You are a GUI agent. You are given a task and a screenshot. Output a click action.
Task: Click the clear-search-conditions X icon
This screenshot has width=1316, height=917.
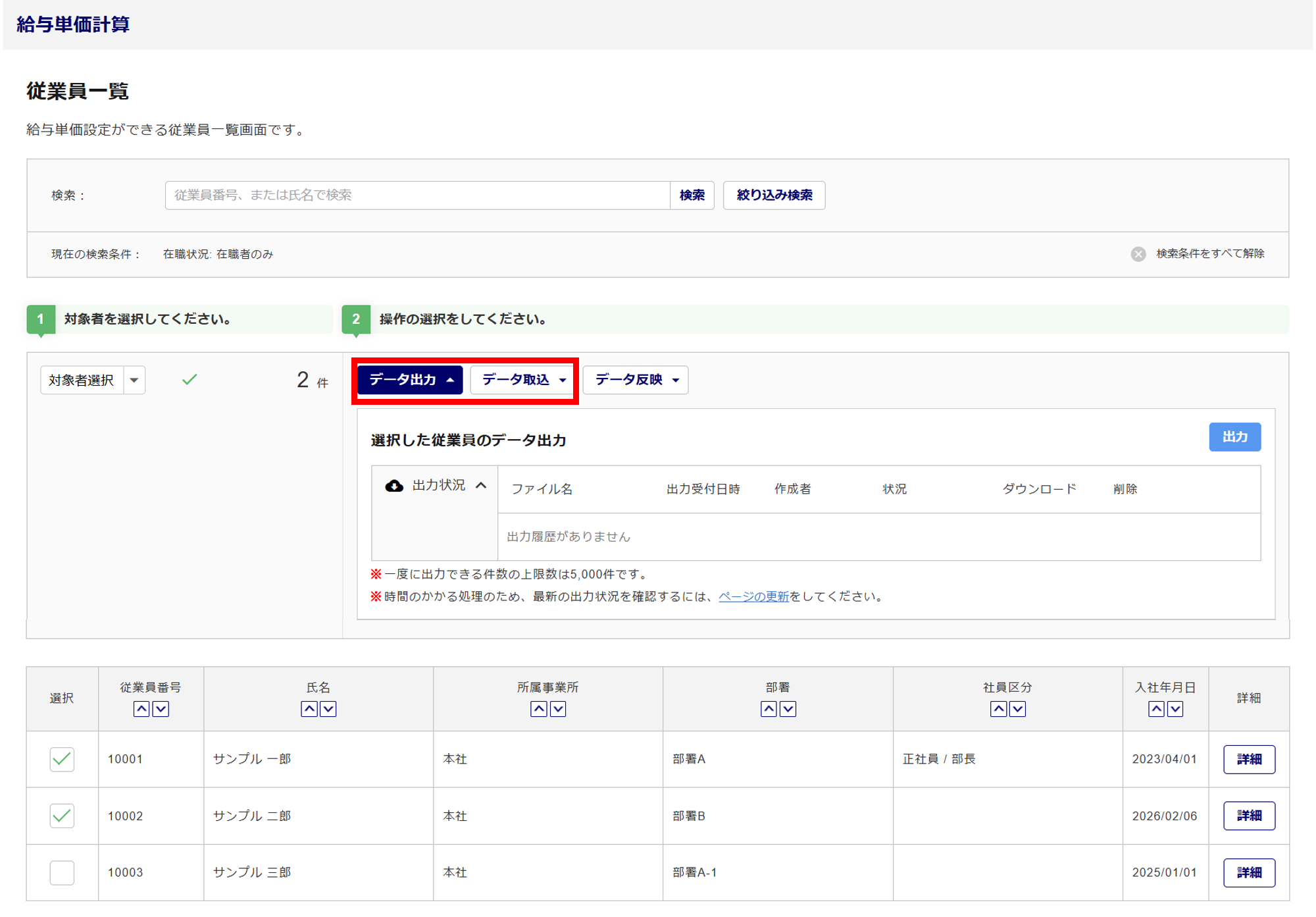[x=1138, y=254]
